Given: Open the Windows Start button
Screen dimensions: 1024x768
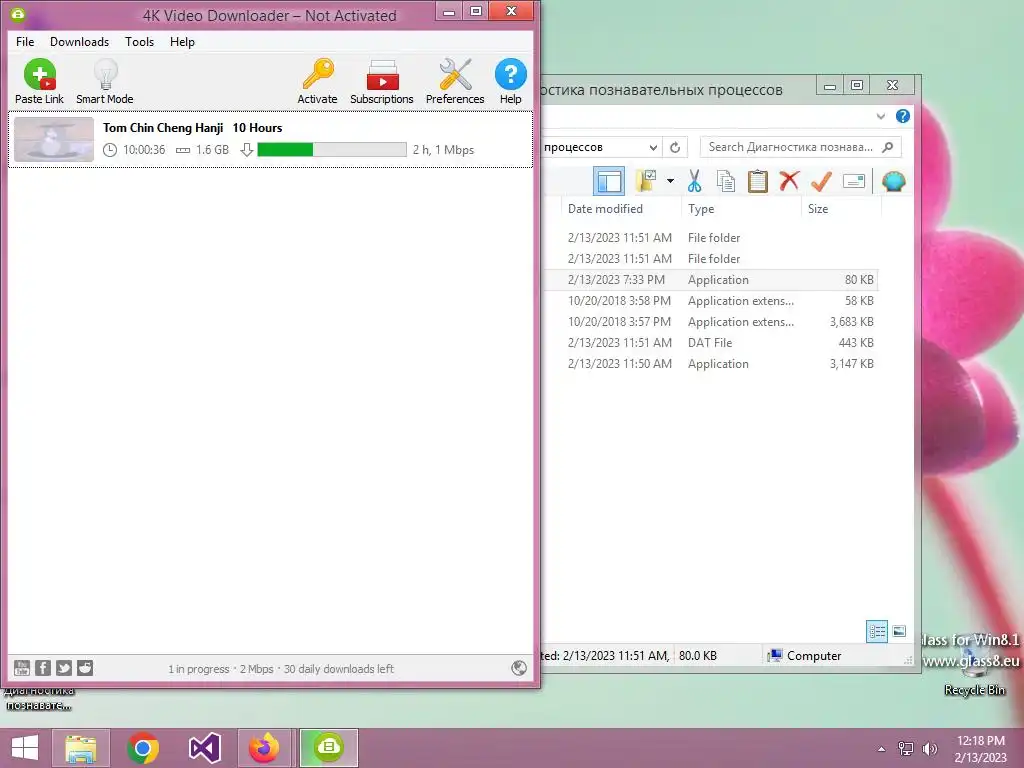Looking at the screenshot, I should coord(25,748).
